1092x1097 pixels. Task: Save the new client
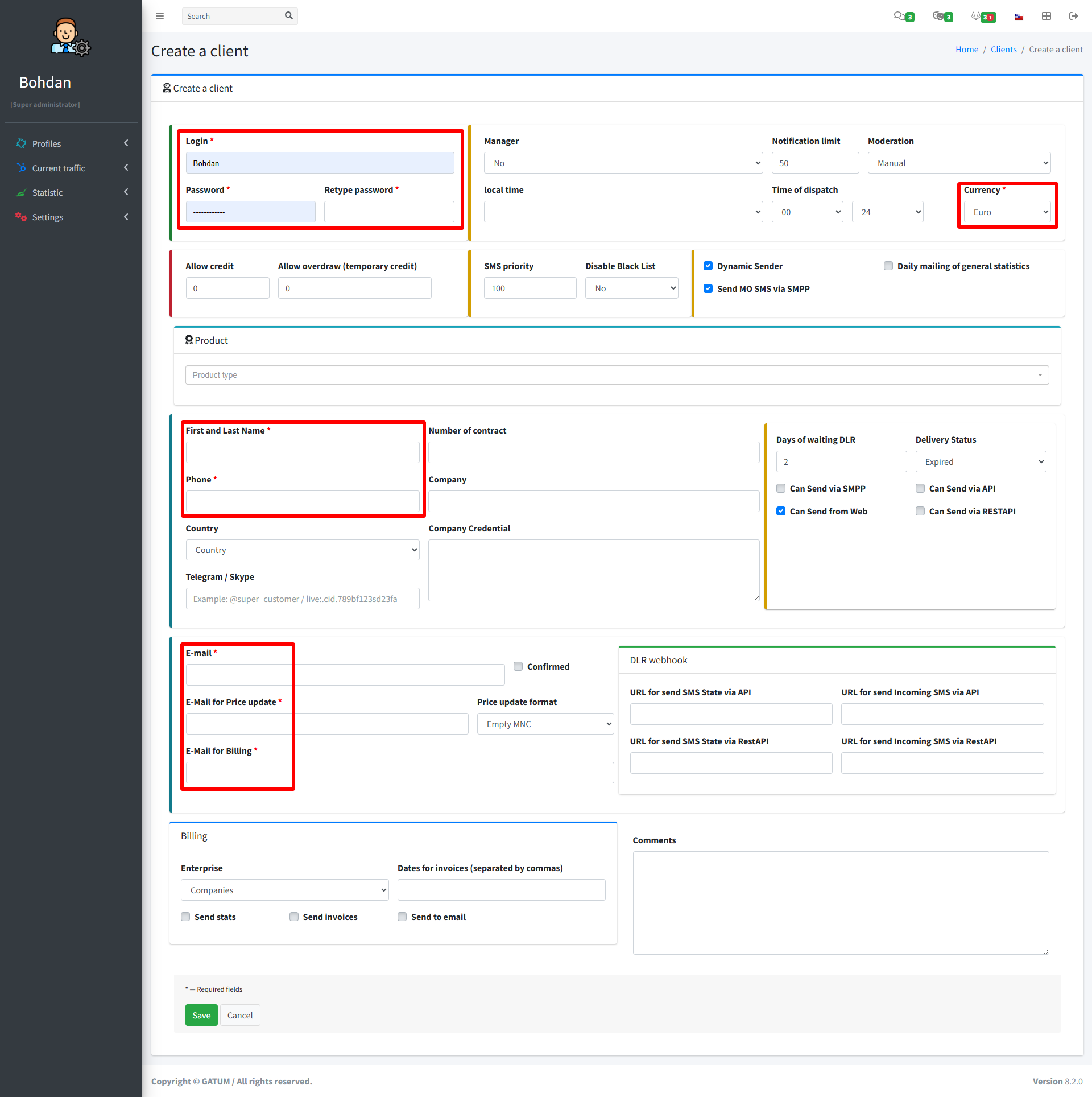[x=201, y=1015]
